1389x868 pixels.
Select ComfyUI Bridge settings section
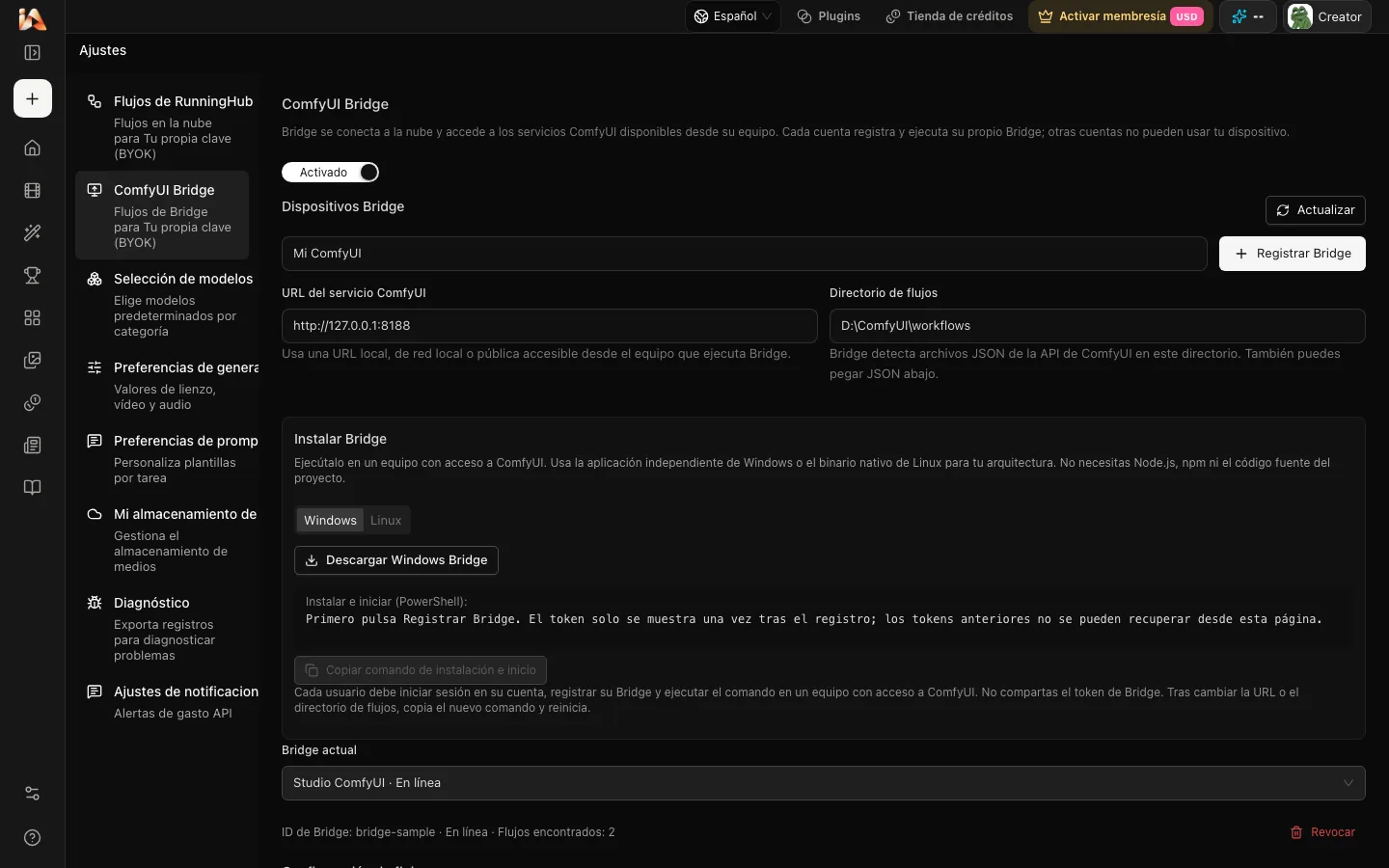point(162,215)
